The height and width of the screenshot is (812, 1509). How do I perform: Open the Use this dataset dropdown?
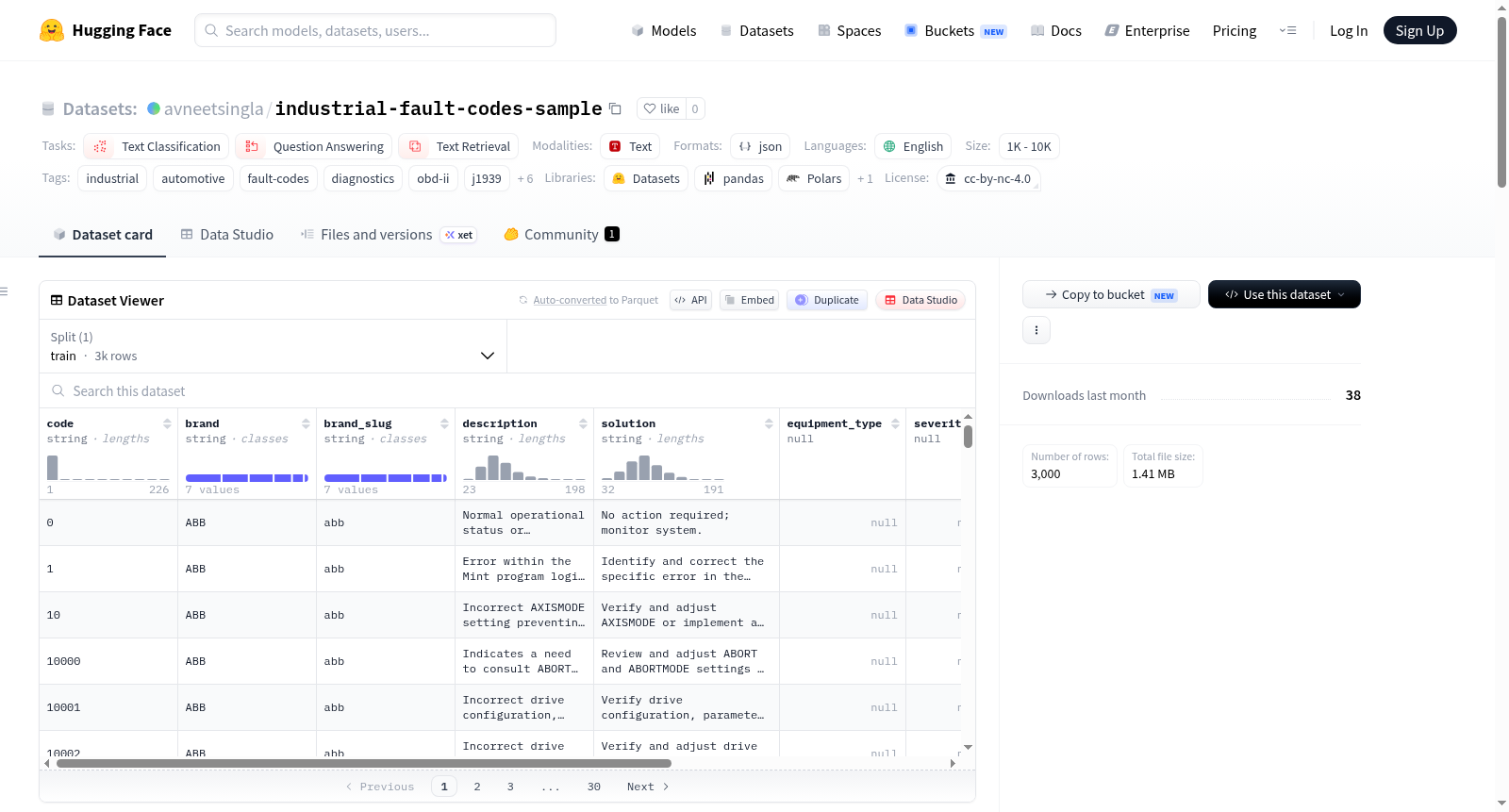pyautogui.click(x=1285, y=294)
